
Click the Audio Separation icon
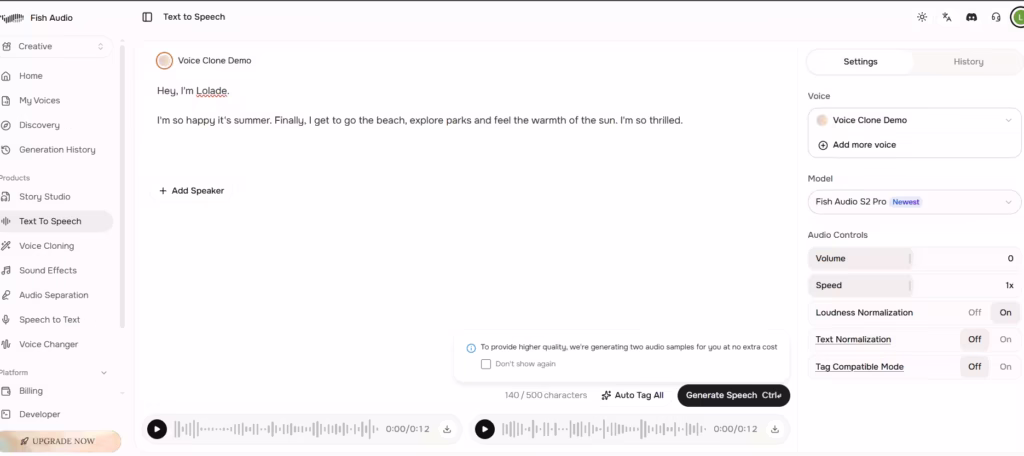click(6, 295)
